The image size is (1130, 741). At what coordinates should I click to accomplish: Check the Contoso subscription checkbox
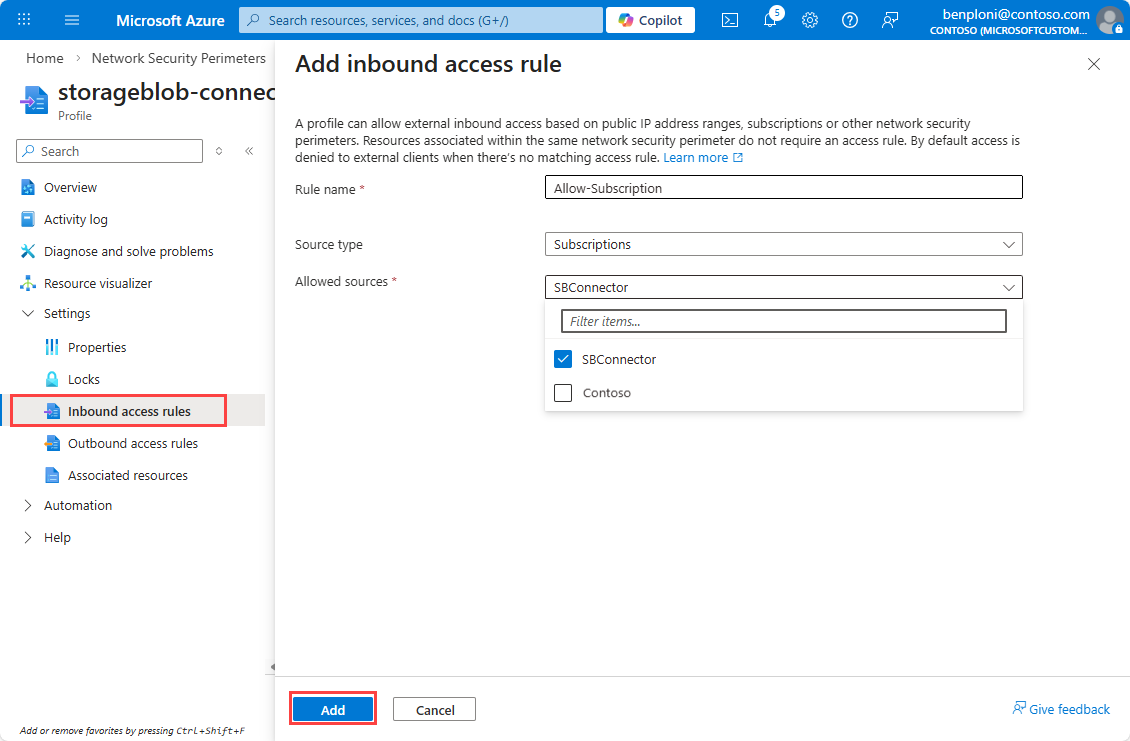point(563,393)
